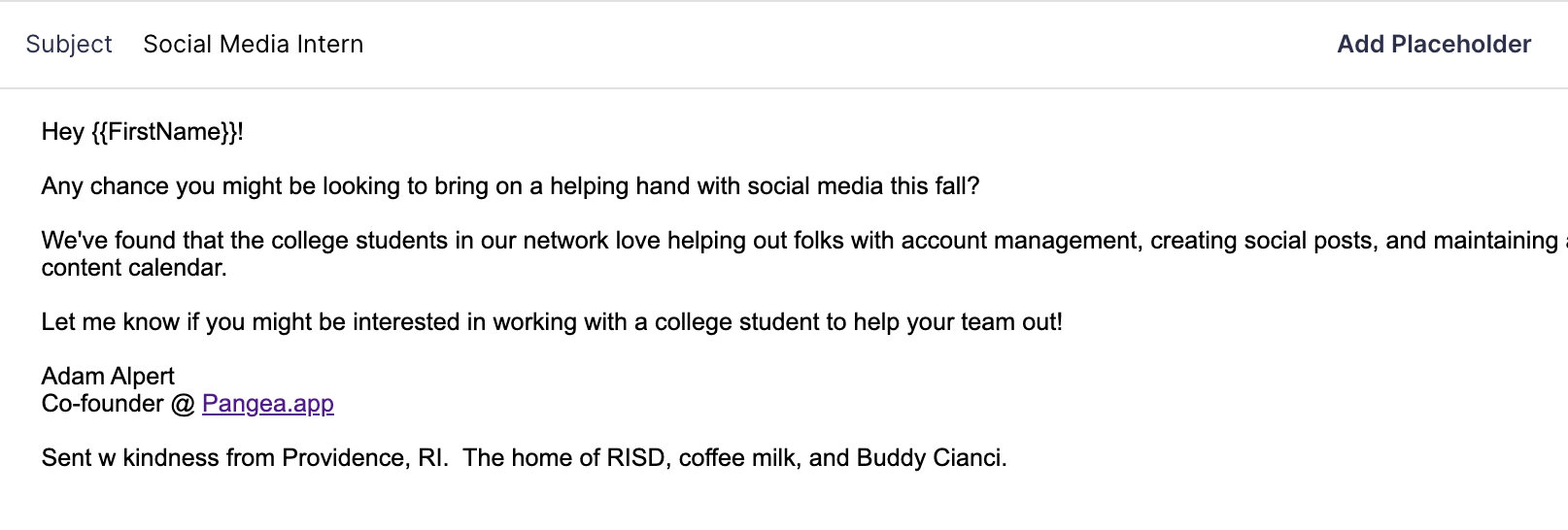
Task: Click the Adam Alpert signature name
Action: click(108, 377)
